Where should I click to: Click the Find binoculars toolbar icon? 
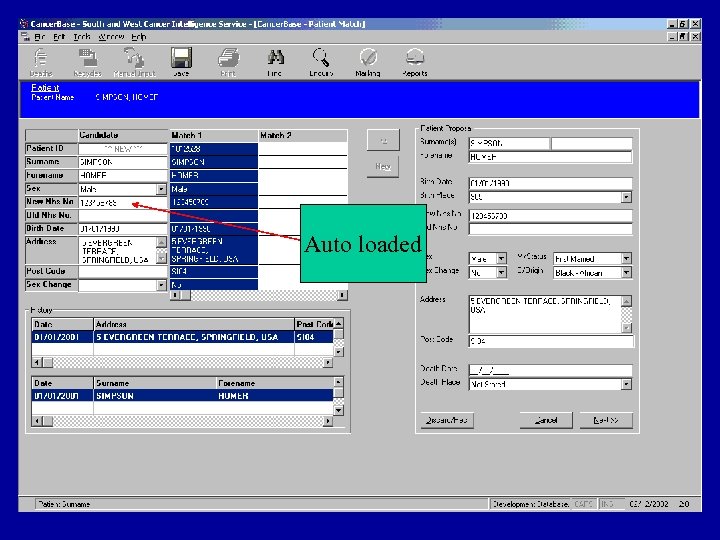[275, 58]
